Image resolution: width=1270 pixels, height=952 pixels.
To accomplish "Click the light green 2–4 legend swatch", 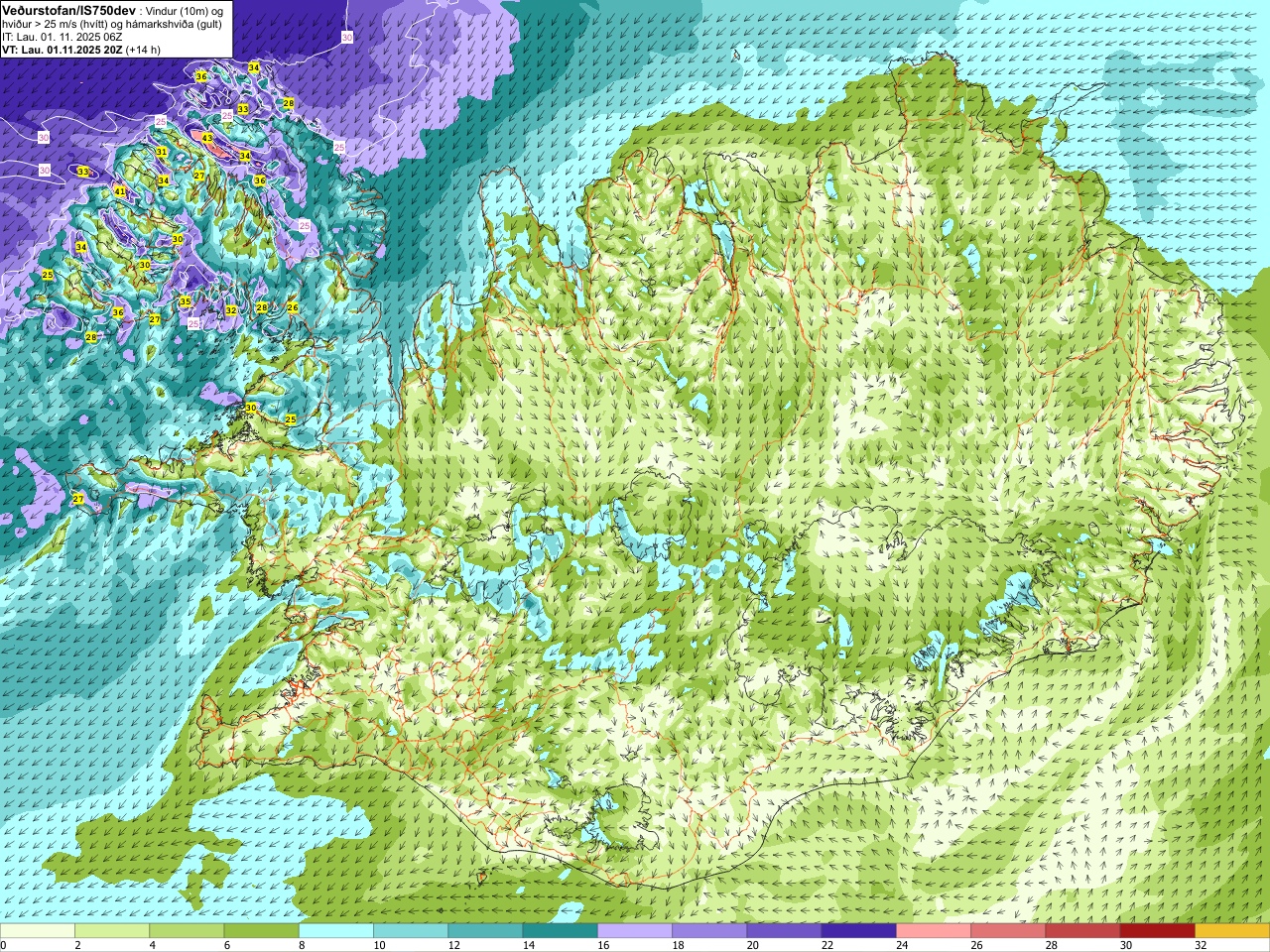I will [112, 931].
